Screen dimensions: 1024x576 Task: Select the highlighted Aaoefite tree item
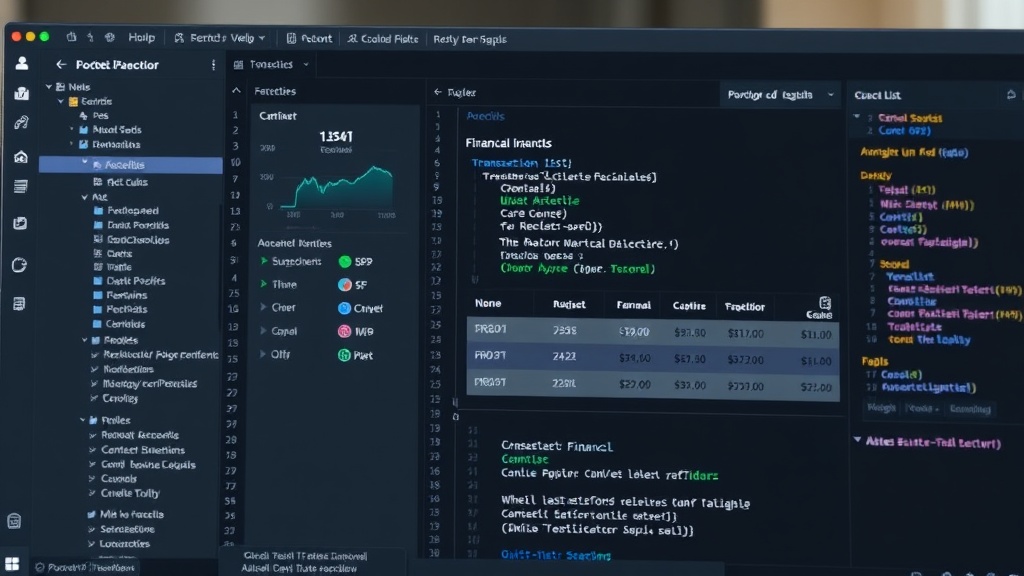[x=131, y=165]
